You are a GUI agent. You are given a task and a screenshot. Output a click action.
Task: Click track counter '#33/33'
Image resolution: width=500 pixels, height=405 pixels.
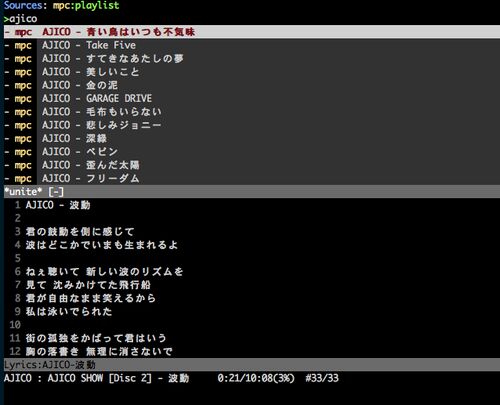322,378
